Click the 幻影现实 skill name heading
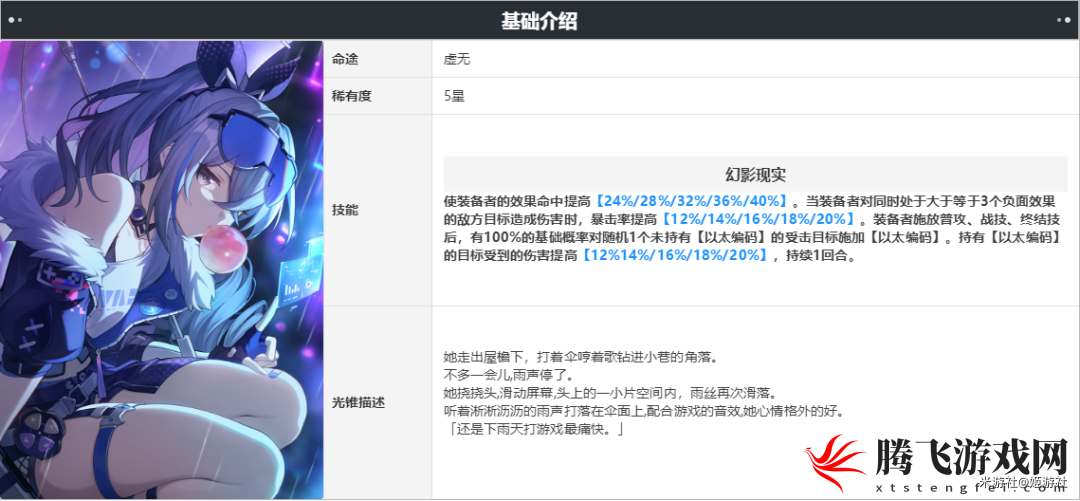This screenshot has width=1080, height=501. (756, 174)
